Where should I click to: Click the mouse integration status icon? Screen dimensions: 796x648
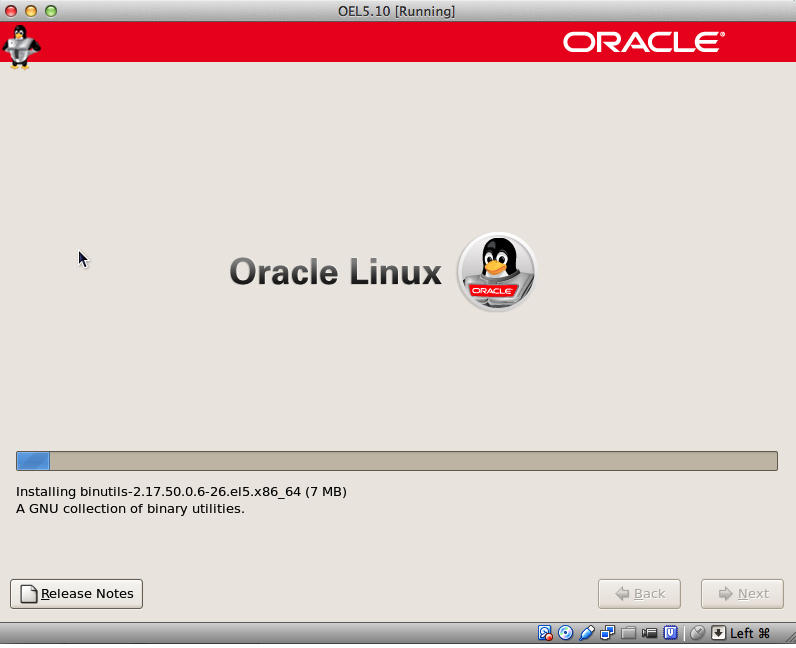point(698,633)
